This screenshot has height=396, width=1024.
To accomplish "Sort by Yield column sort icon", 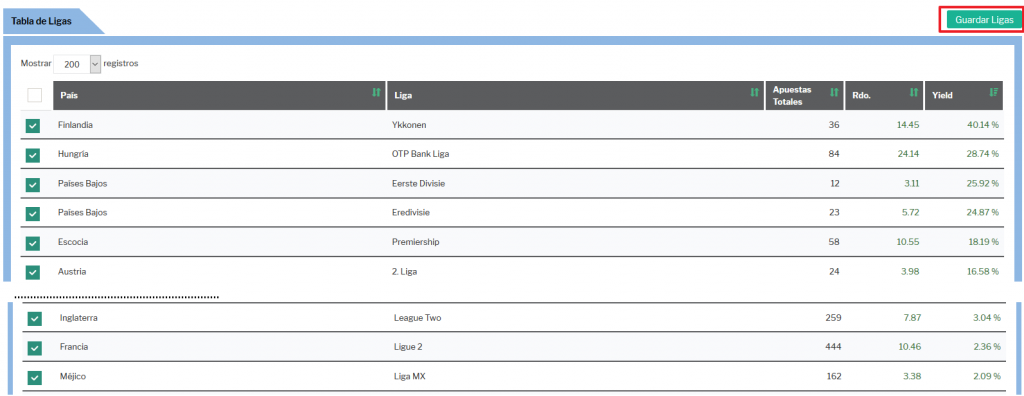I will coord(994,93).
